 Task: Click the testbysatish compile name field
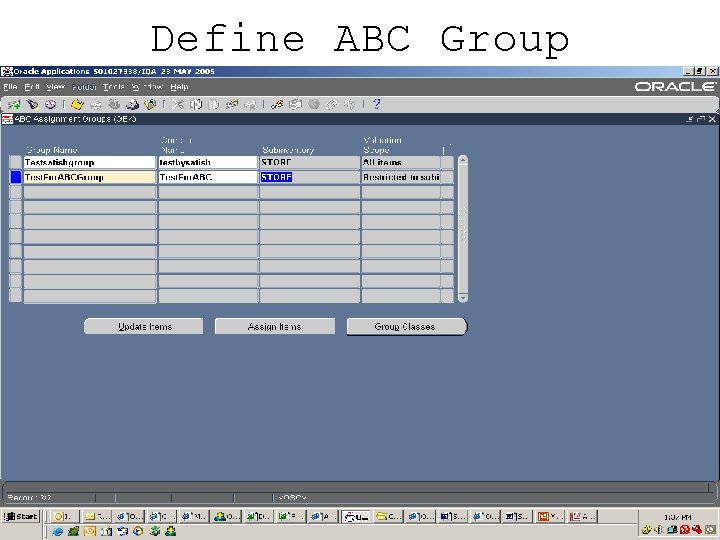pos(208,162)
